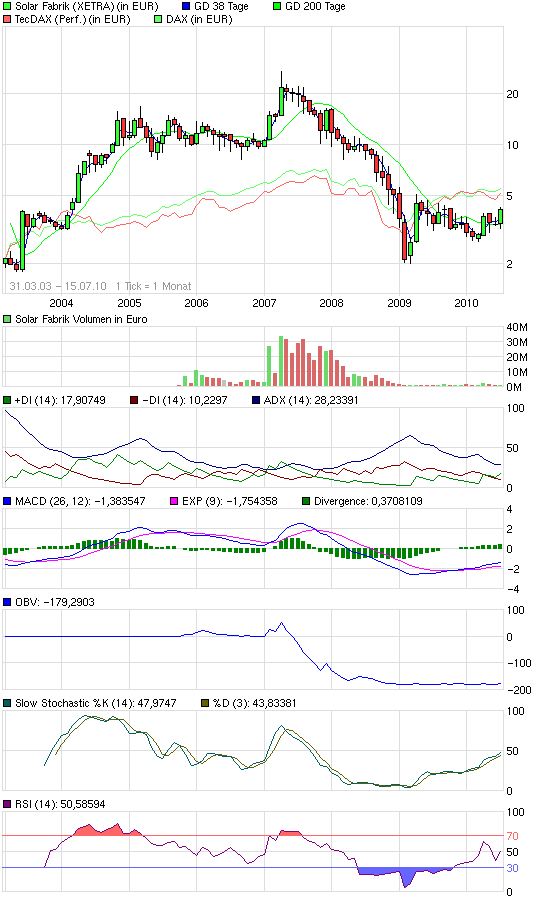Image resolution: width=545 pixels, height=913 pixels.
Task: Click the 2005 year label on the x-axis
Action: coord(129,303)
